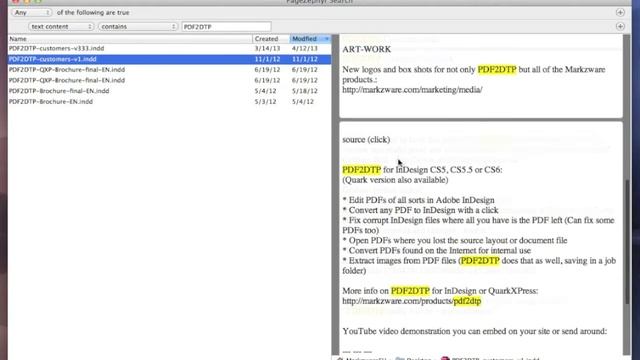640x360 pixels.
Task: Open the 'Any' match-condition dropdown
Action: coord(31,13)
